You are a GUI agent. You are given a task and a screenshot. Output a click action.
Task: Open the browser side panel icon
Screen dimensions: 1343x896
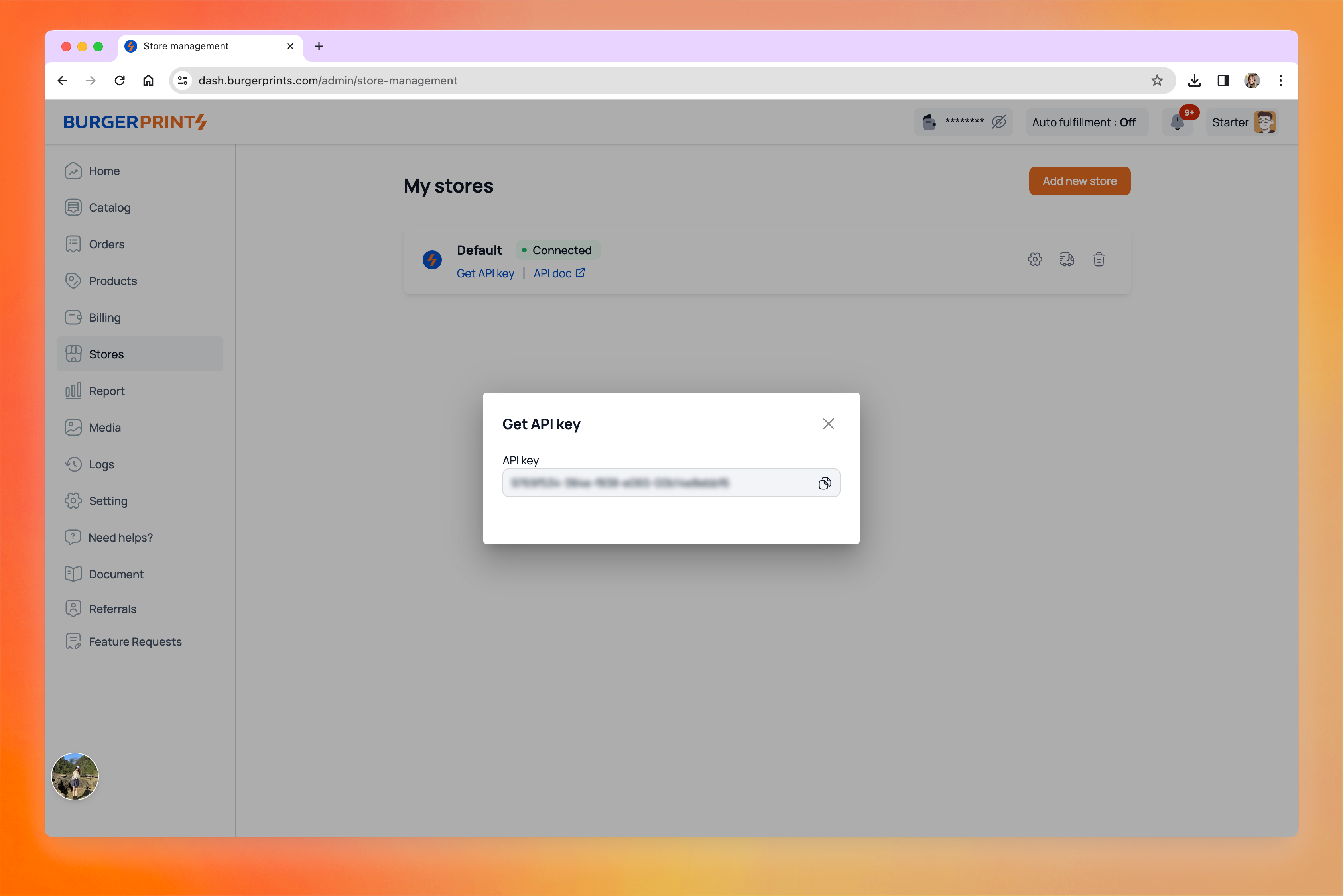coord(1223,81)
